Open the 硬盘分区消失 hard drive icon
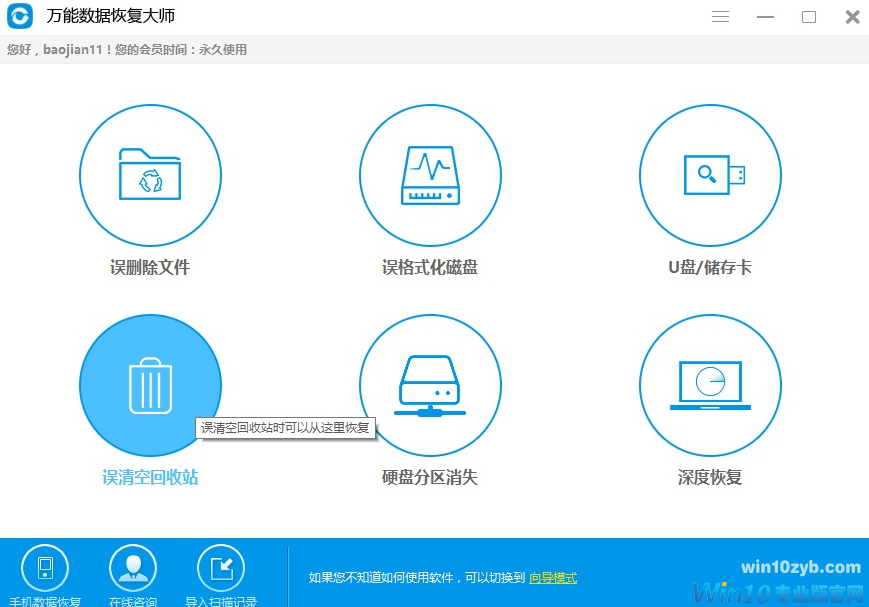Viewport: 869px width, 607px height. 430,386
